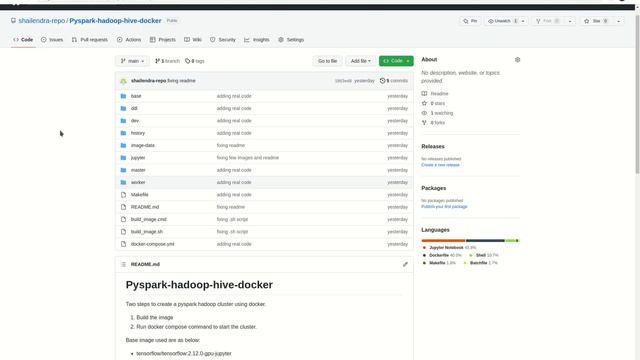Click the README.md file icon in file list
Viewport: 640px width, 360px height.
[x=123, y=207]
